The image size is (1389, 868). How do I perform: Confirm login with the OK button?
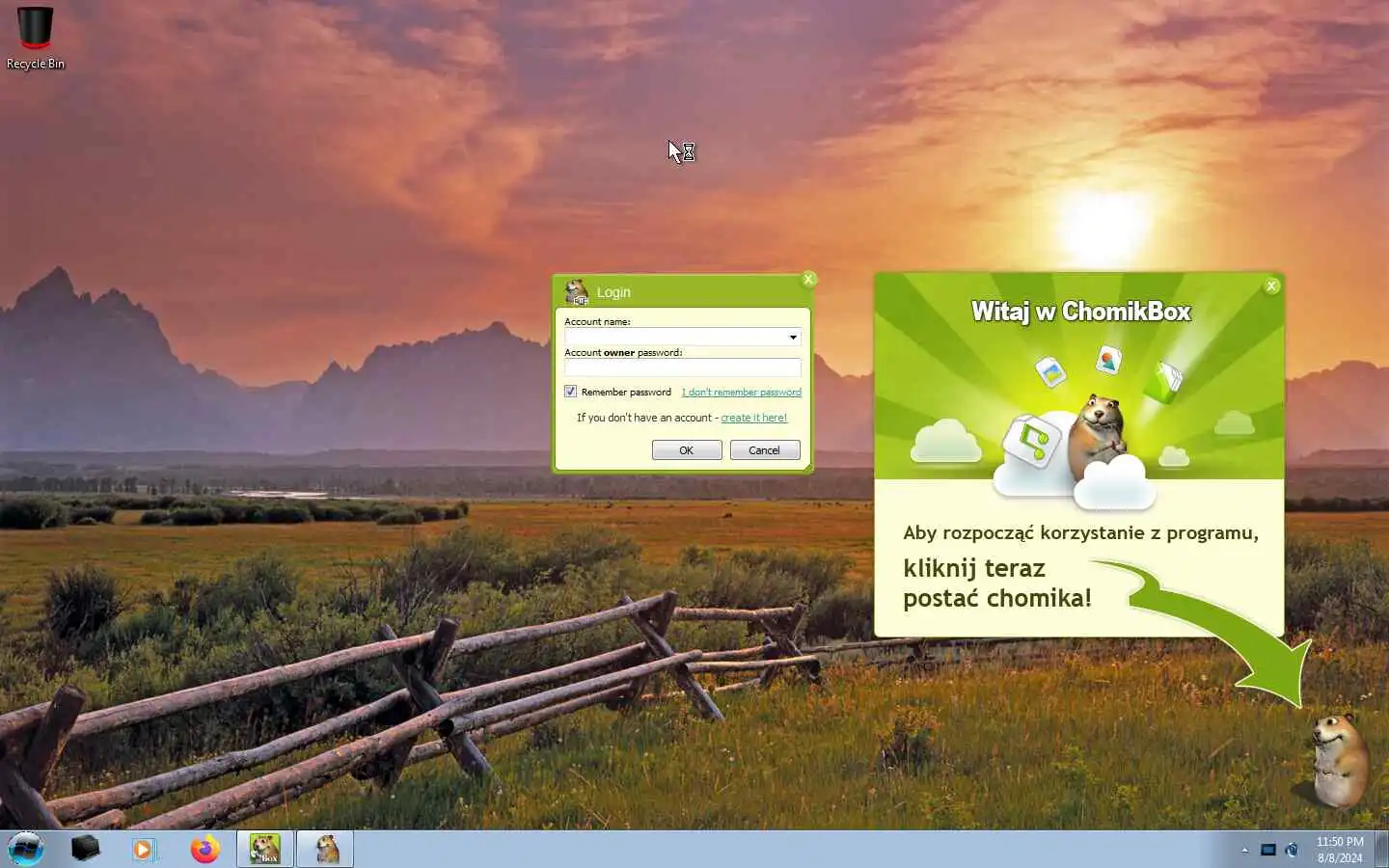[687, 450]
